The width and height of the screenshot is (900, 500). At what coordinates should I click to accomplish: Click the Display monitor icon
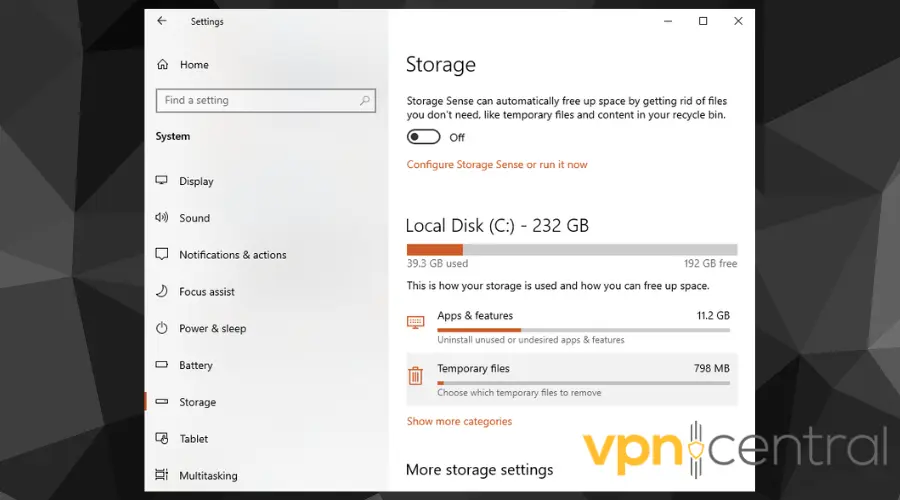(162, 181)
